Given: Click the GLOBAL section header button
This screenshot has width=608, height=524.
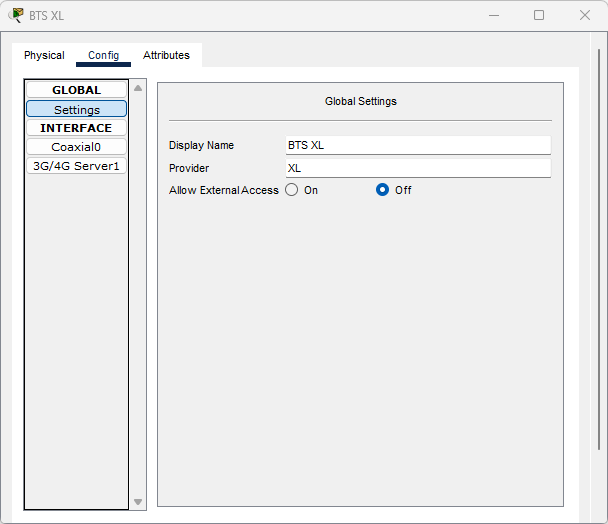Looking at the screenshot, I should click(76, 90).
